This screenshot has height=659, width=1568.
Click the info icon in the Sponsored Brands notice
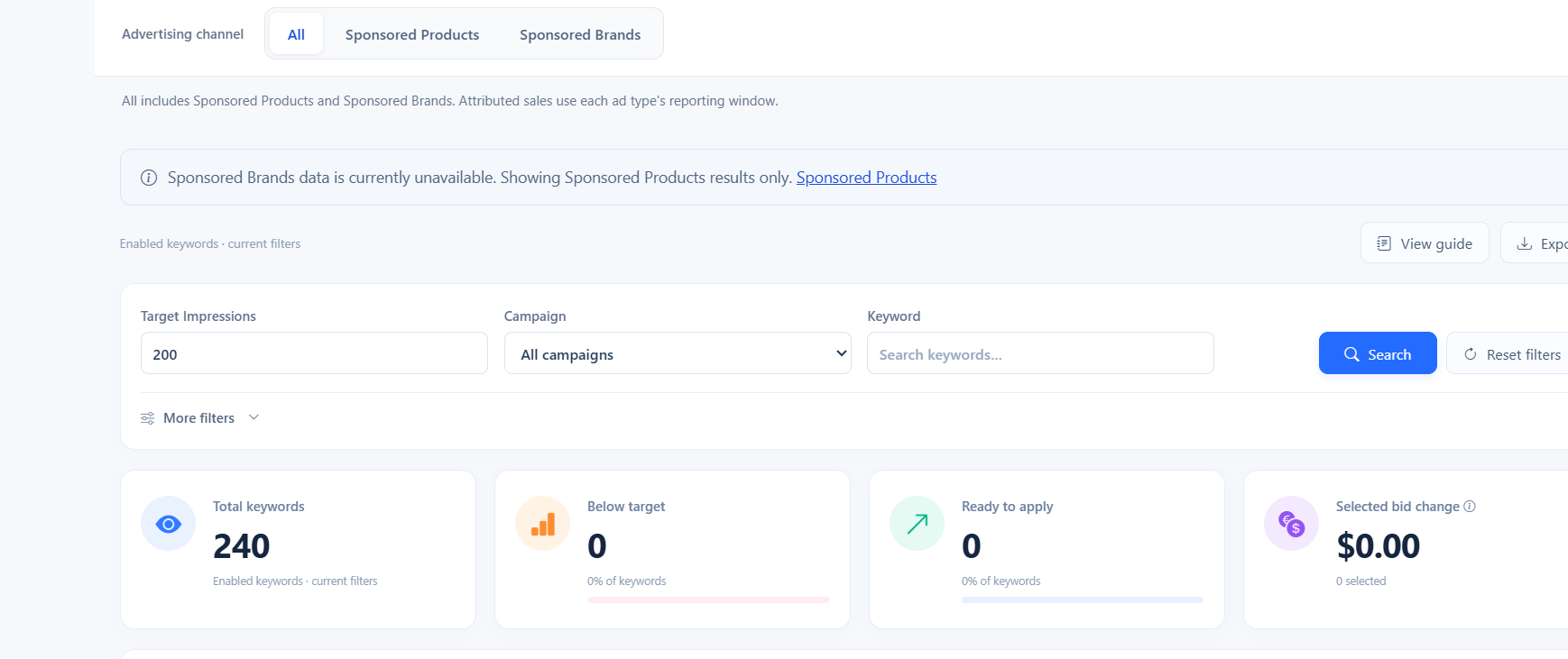[x=149, y=178]
